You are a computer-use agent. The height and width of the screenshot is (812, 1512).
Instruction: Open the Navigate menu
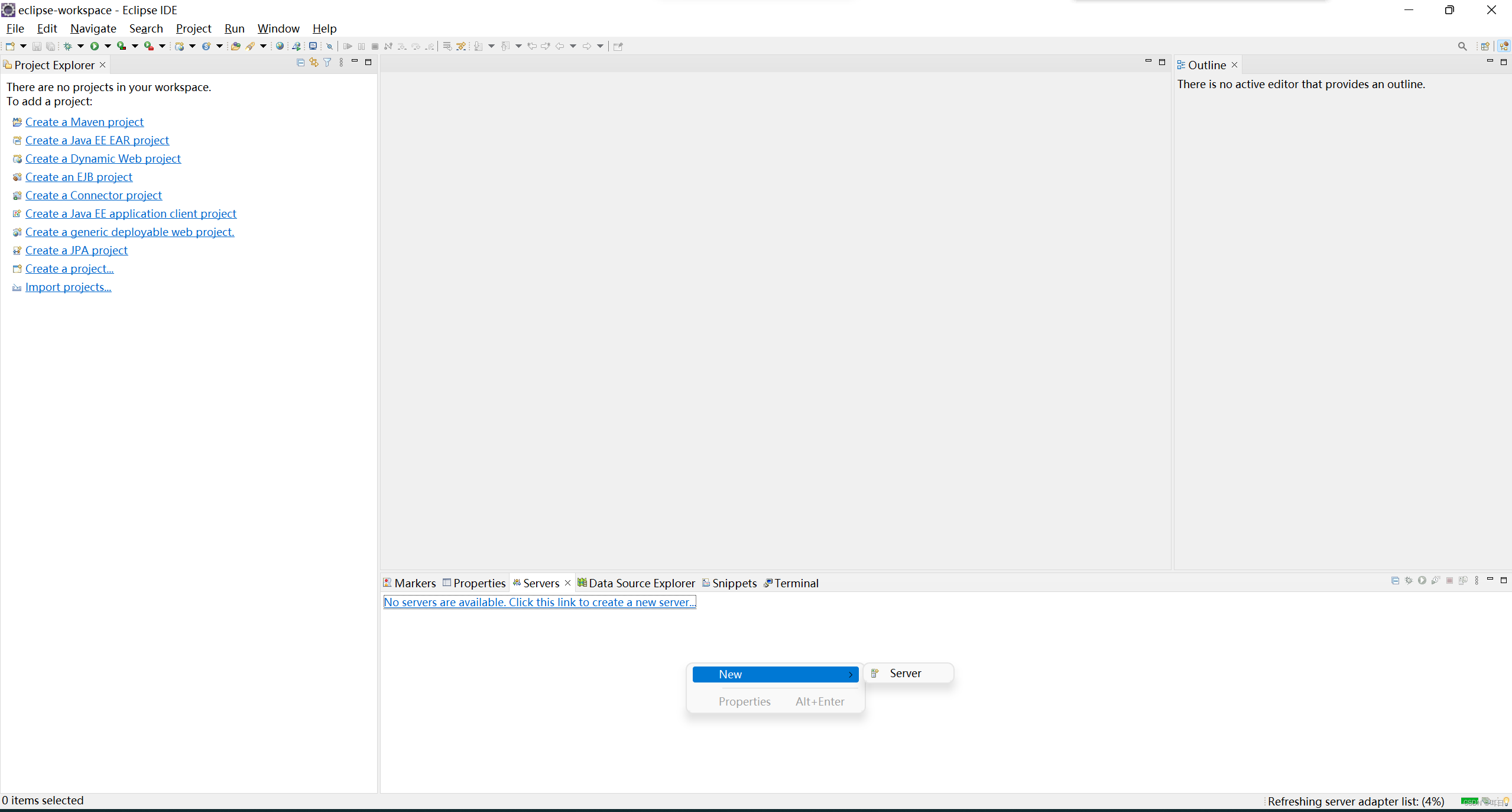point(93,28)
